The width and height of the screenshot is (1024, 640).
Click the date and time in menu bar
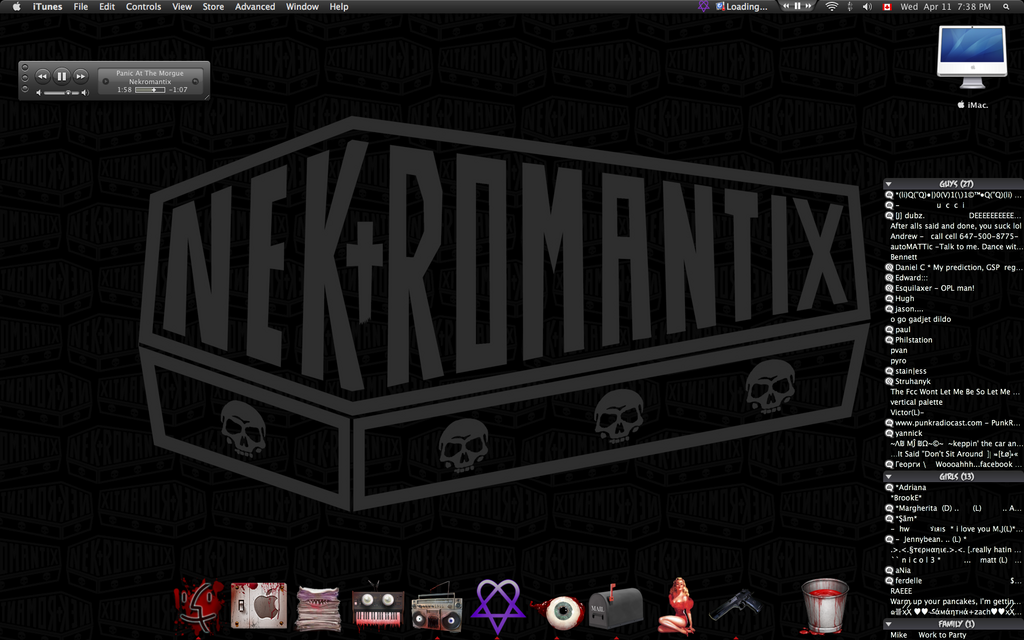[945, 7]
